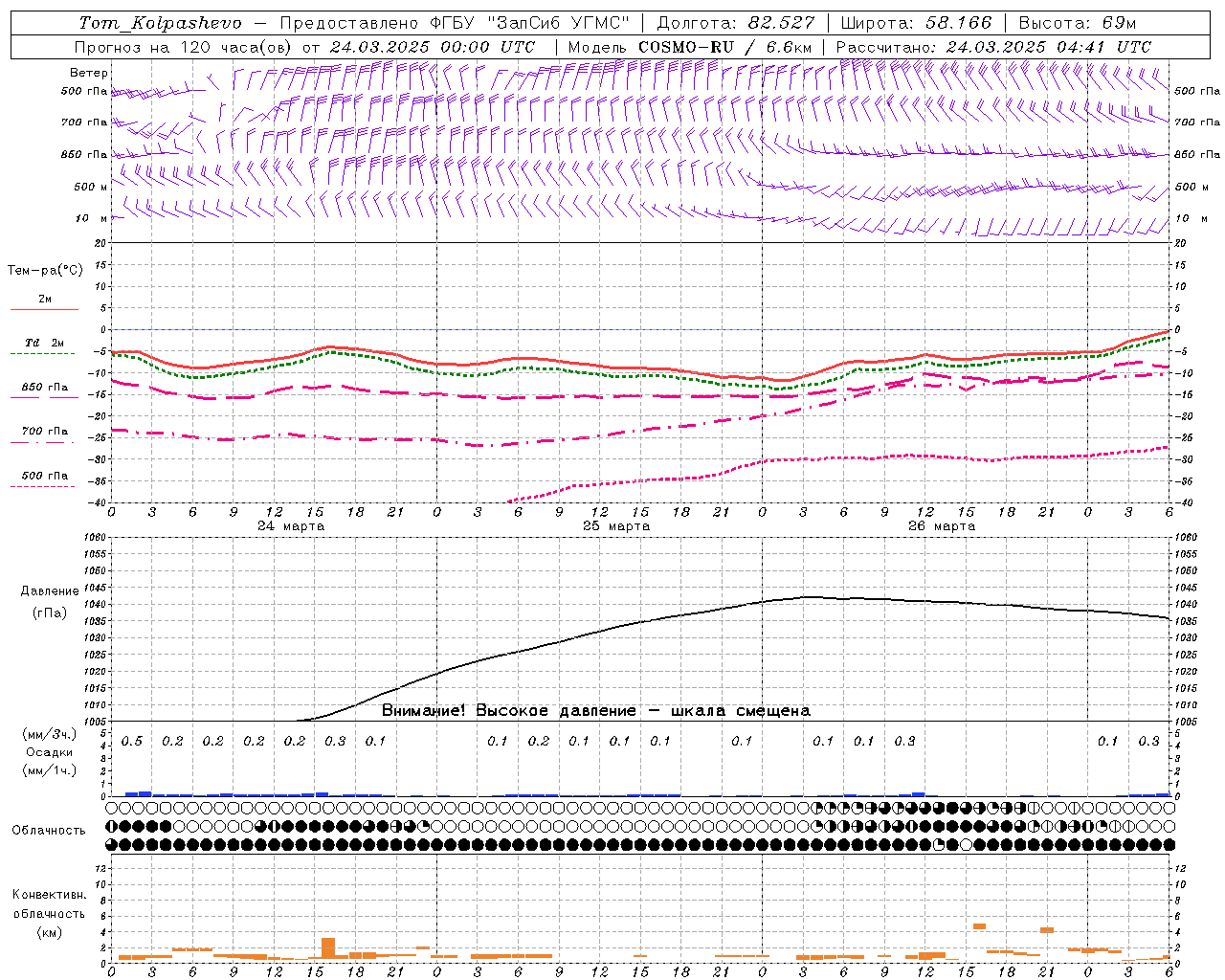This screenshot has height=980, width=1225.
Task: Click the peak of the black pressure curve
Action: 809,597
